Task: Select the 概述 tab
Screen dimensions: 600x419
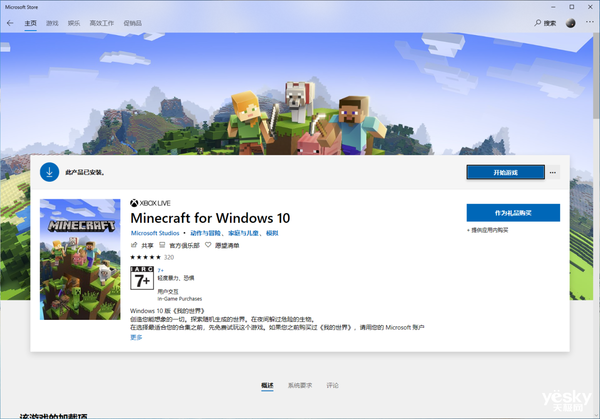Action: pos(267,385)
